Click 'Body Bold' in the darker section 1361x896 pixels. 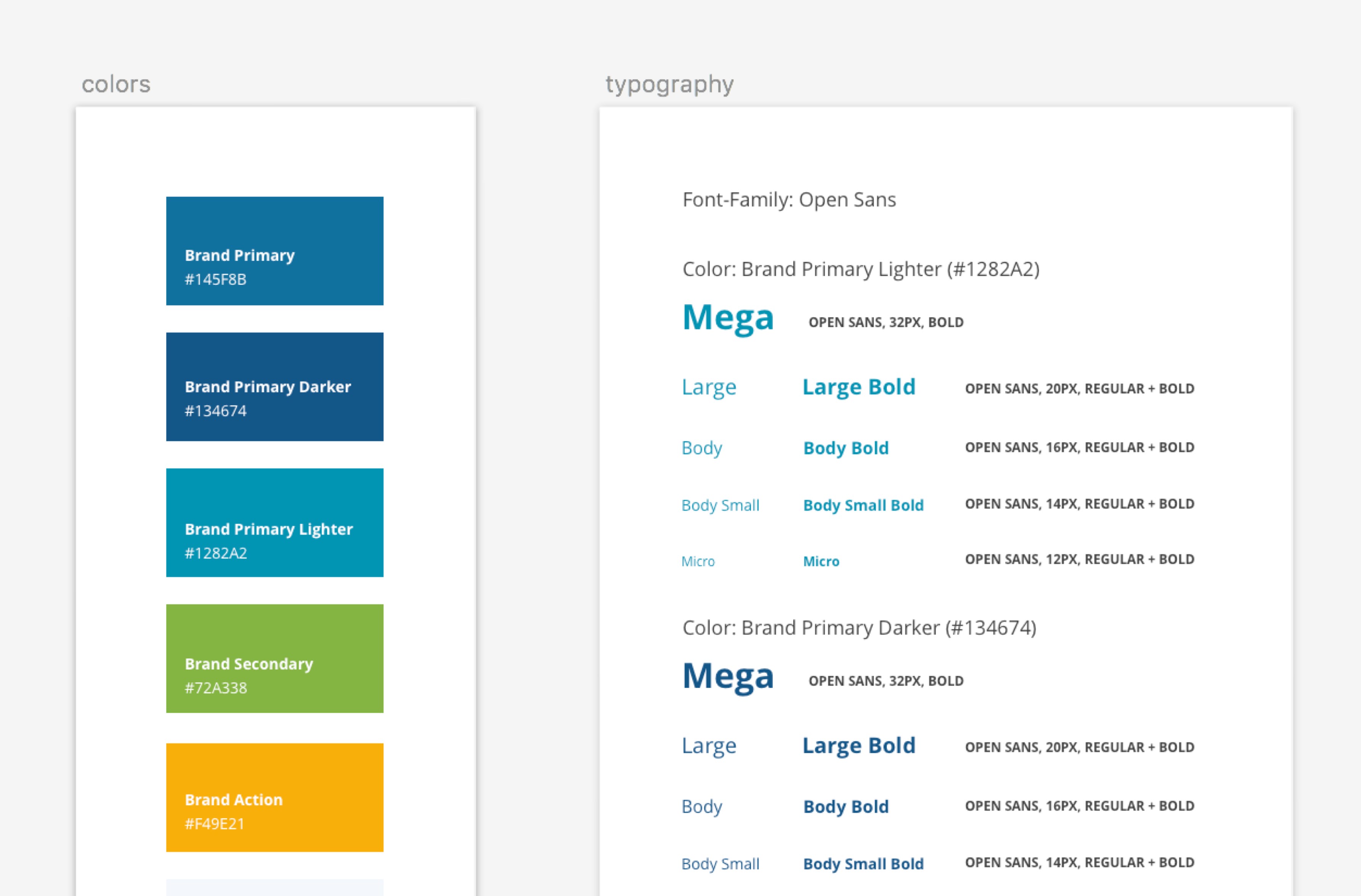[x=846, y=807]
